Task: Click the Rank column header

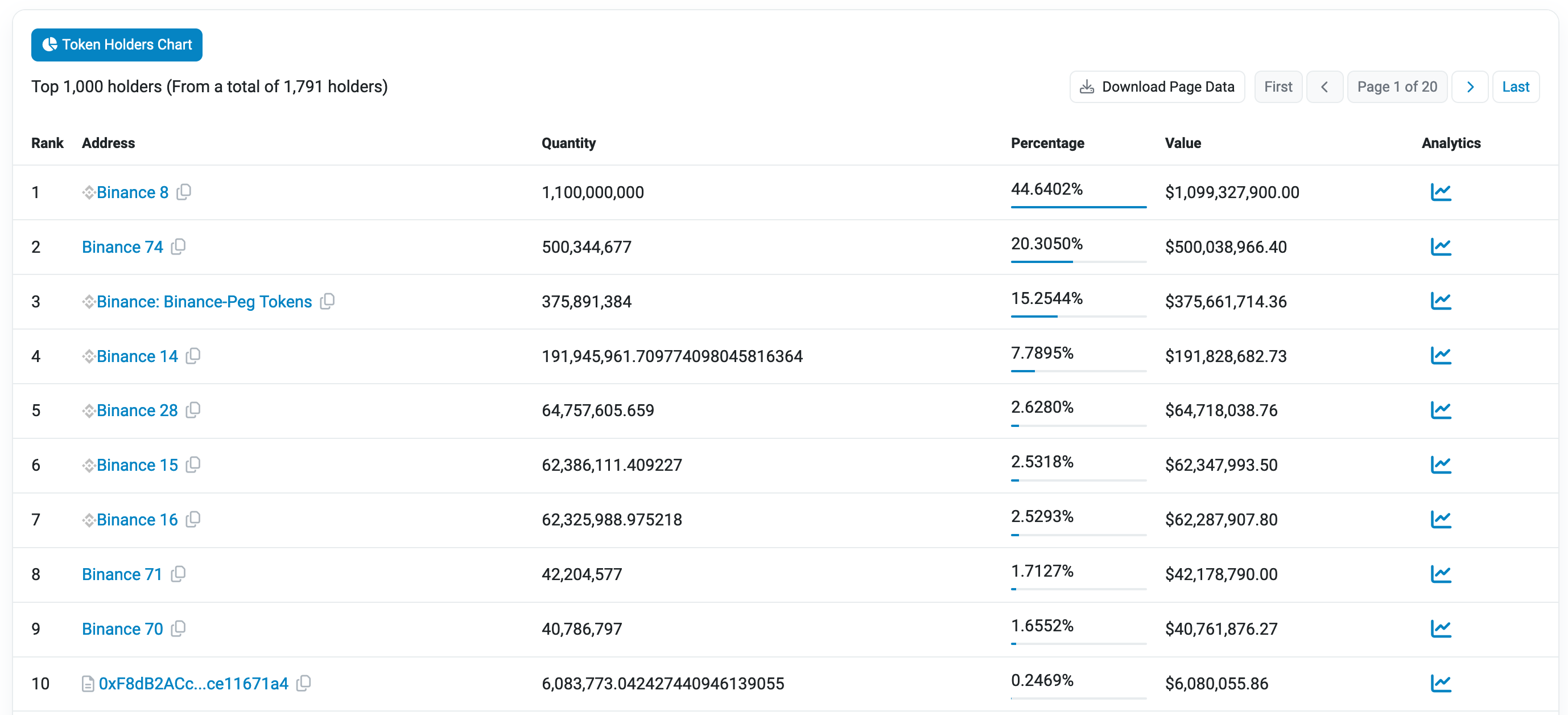Action: 47,143
